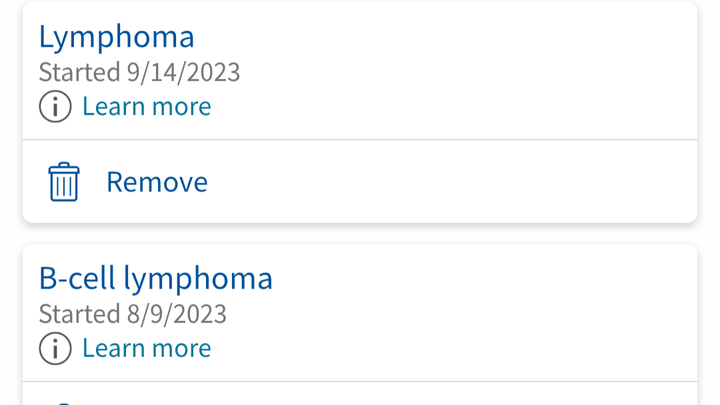Click blank space in the Remove row
This screenshot has width=720, height=405.
tap(450, 182)
